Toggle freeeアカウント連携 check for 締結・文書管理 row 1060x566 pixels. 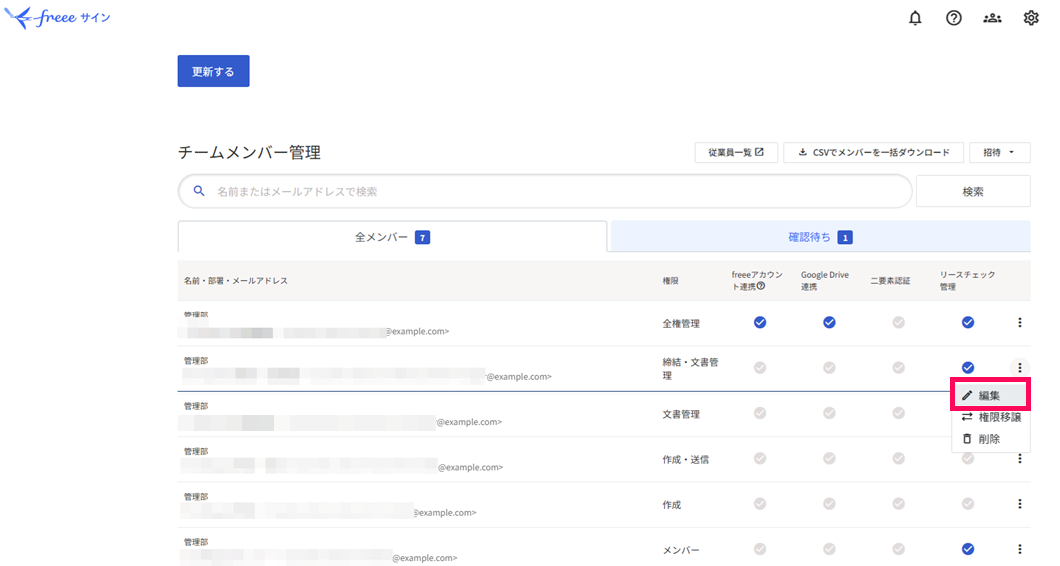760,368
